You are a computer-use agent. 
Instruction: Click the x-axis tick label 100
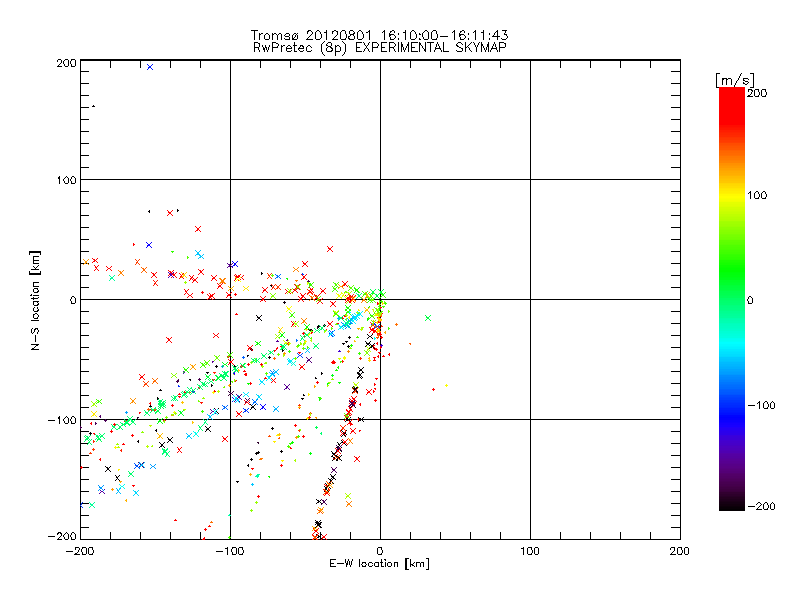(530, 550)
